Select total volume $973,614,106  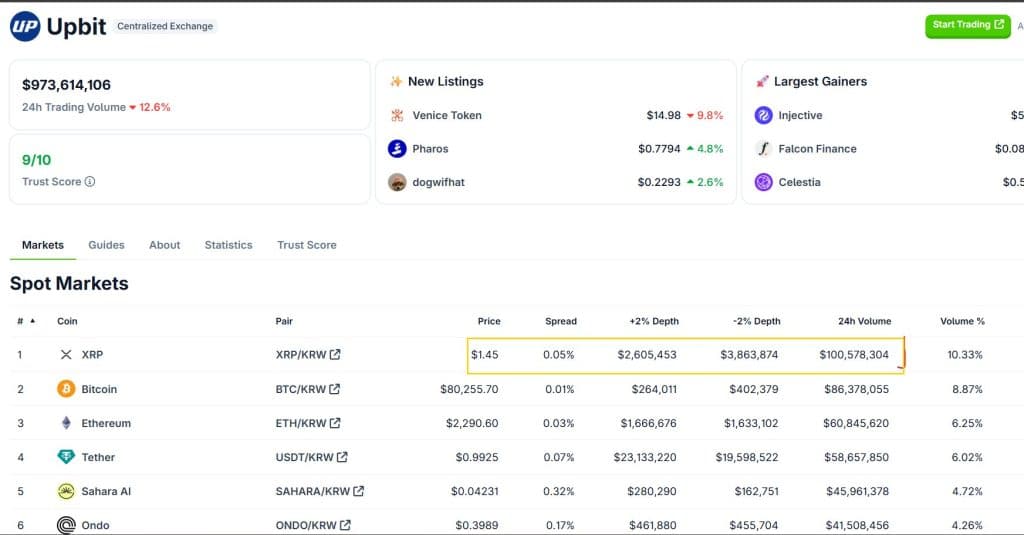tap(66, 85)
